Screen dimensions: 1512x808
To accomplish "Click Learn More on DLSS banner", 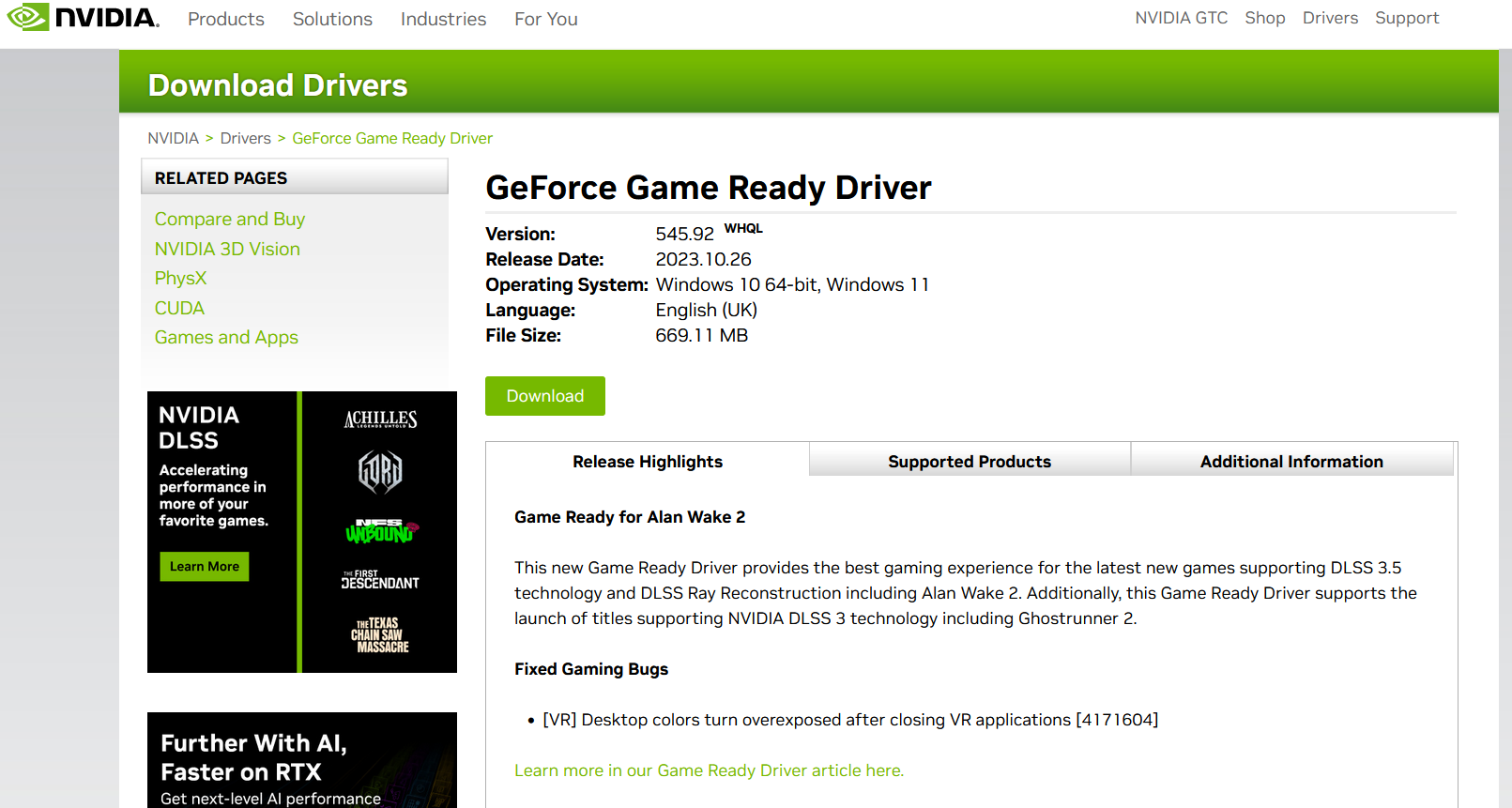I will coord(205,567).
